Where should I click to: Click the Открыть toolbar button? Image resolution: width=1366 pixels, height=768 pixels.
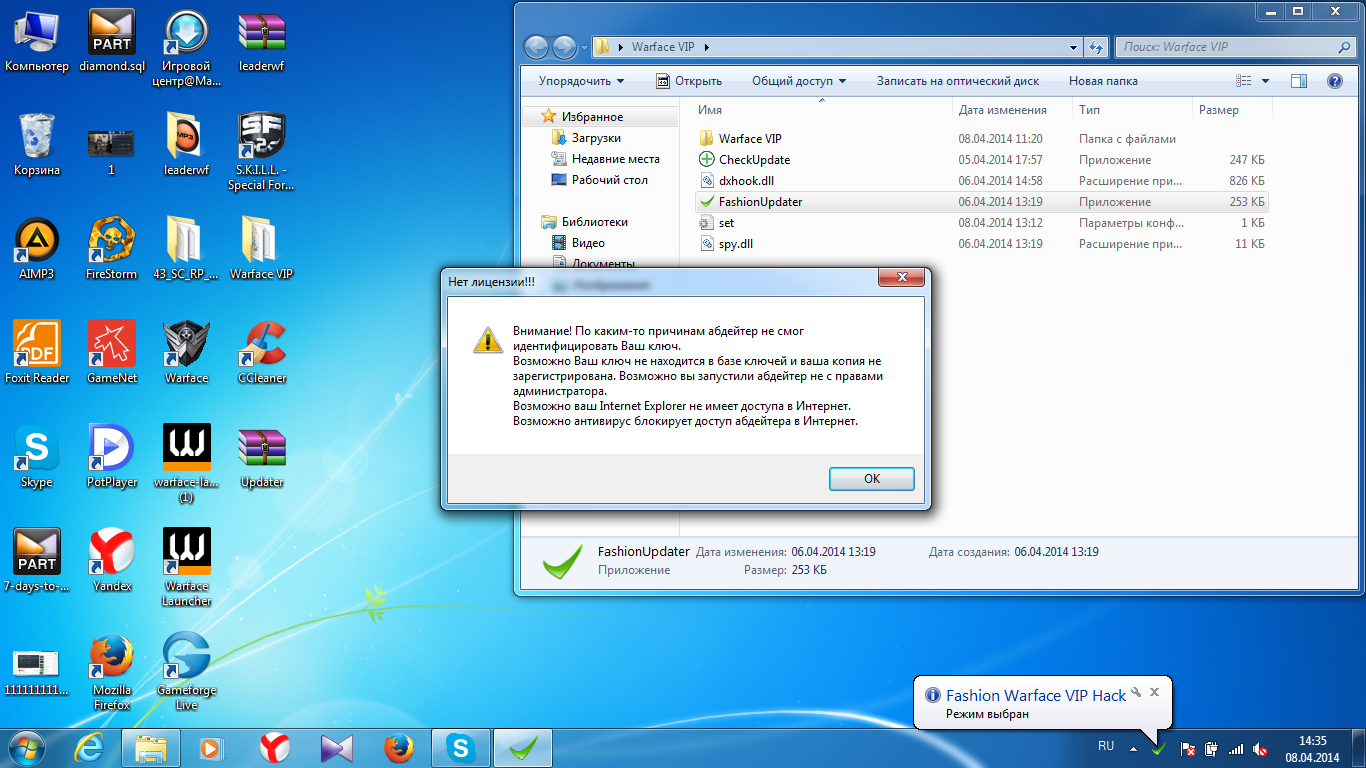[688, 81]
